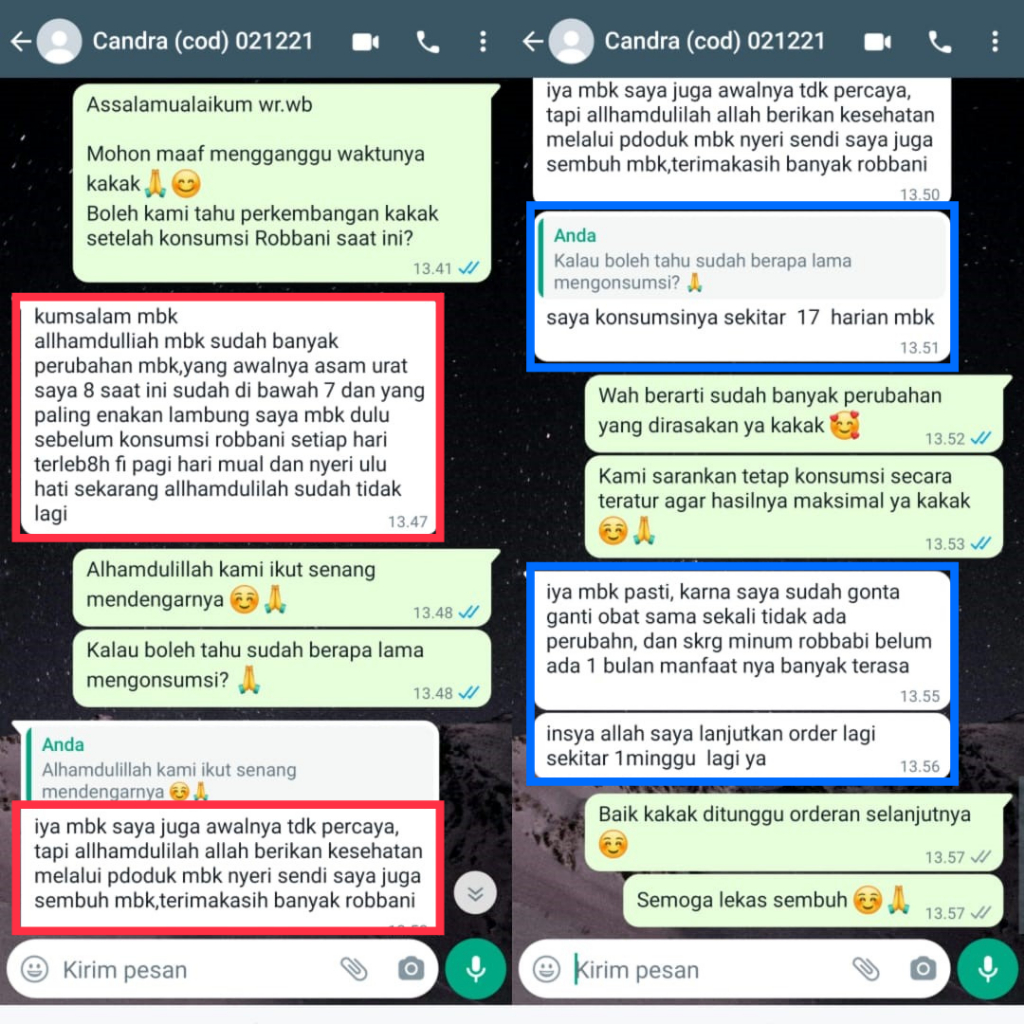Jump to latest messages with double-chevron button
This screenshot has width=1024, height=1024.
coord(475,893)
